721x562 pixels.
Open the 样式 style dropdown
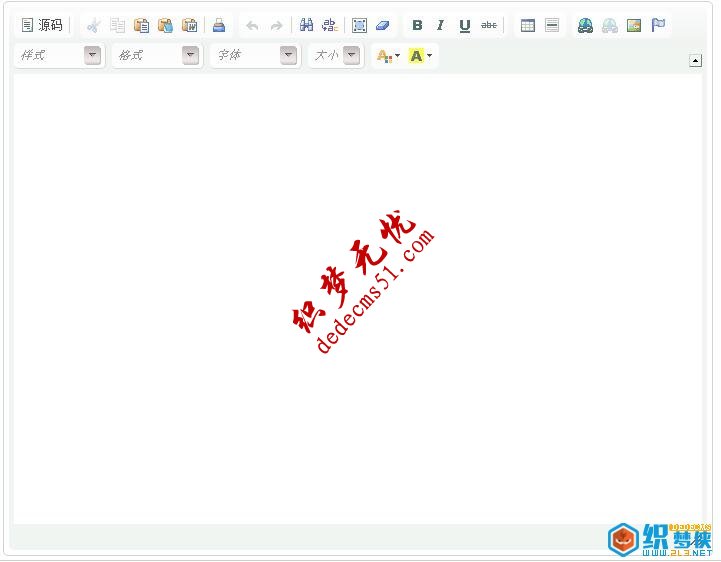(x=60, y=56)
